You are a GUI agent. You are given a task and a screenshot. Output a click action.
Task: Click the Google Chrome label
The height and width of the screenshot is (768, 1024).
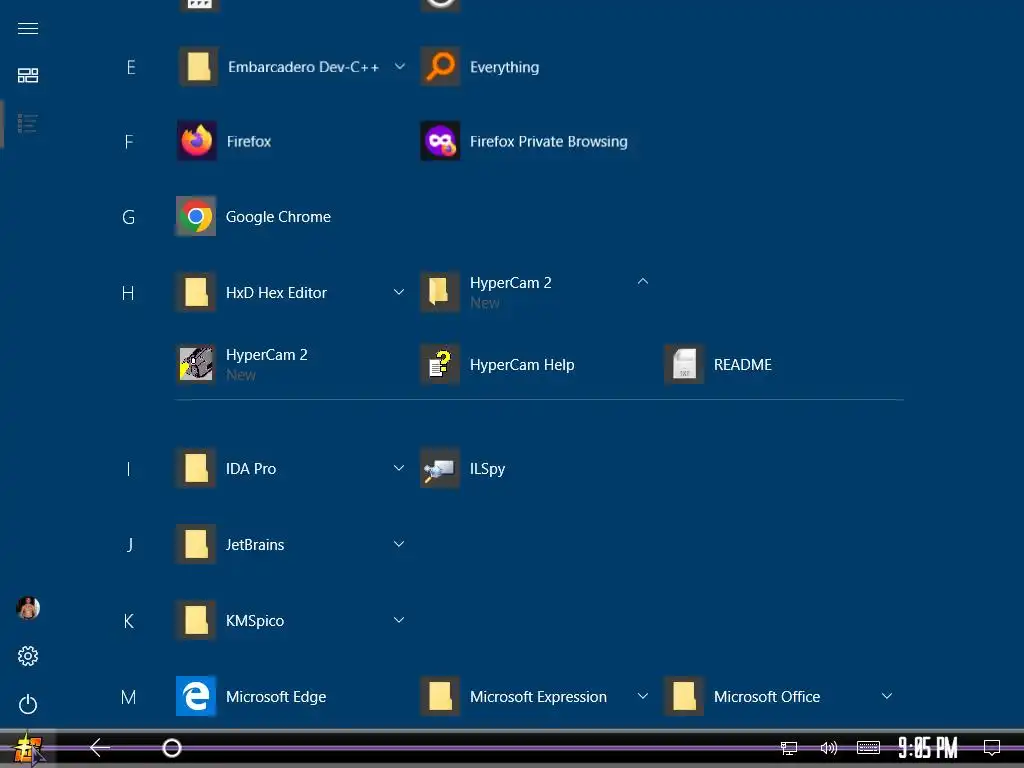[x=278, y=216]
